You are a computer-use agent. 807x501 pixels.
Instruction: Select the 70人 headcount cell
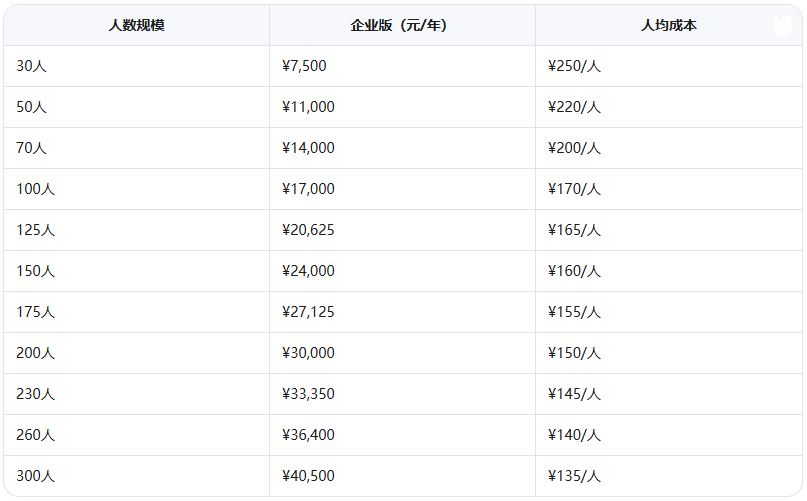pos(136,148)
